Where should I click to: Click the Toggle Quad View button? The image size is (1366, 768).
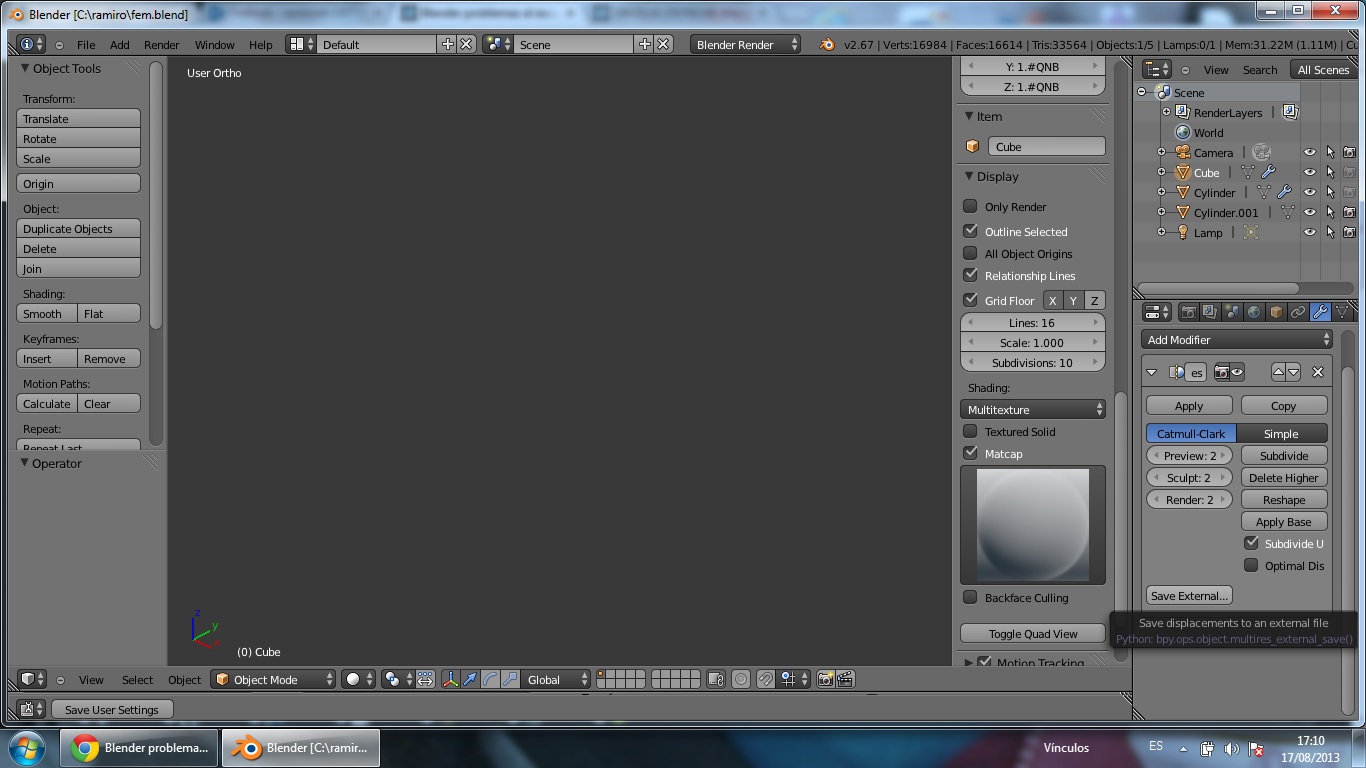pyautogui.click(x=1033, y=633)
